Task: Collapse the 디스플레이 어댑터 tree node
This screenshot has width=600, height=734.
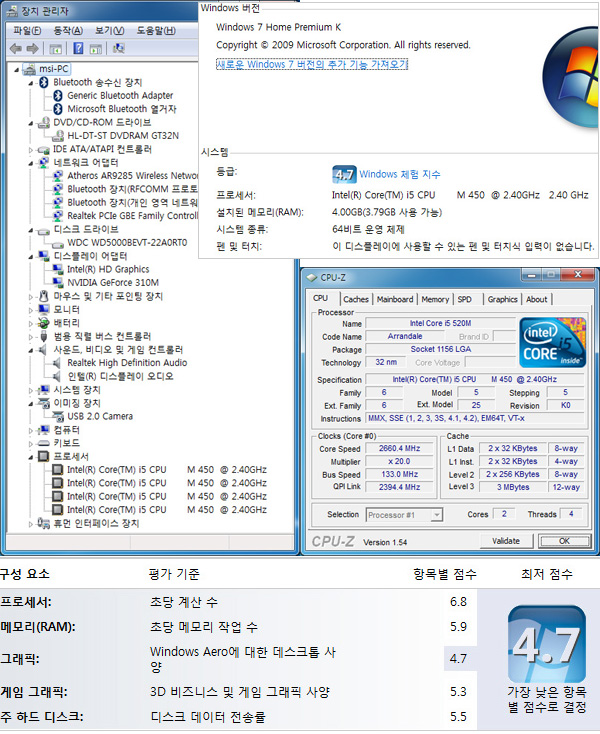Action: pyautogui.click(x=31, y=257)
